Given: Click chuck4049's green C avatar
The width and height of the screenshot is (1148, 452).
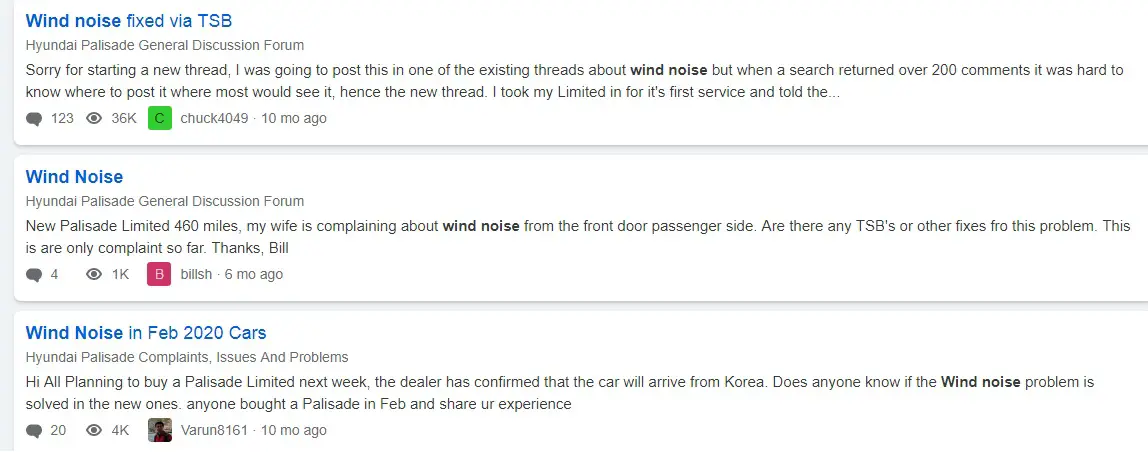Looking at the screenshot, I should tap(160, 118).
